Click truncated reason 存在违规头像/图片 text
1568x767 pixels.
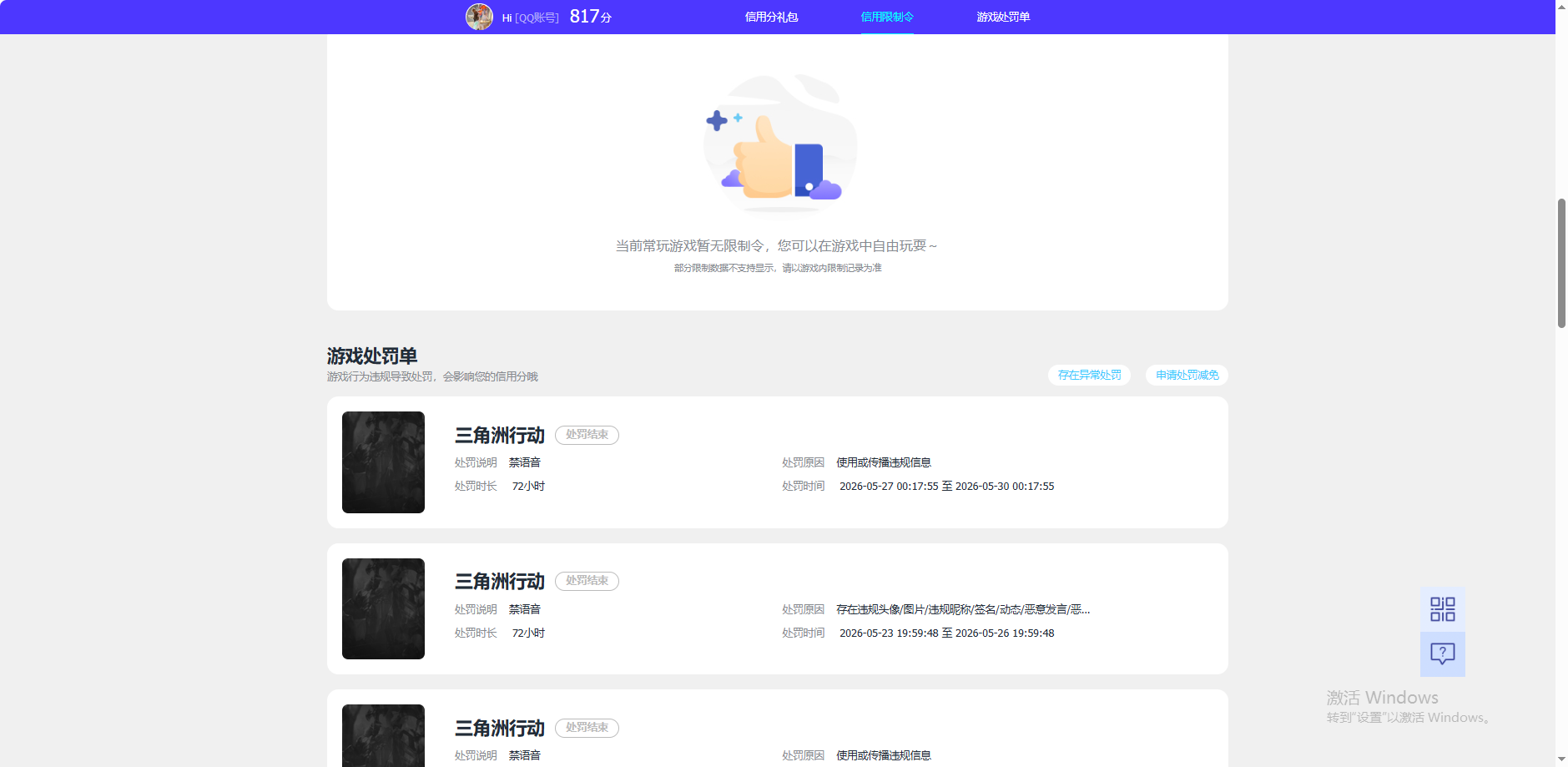pos(963,610)
